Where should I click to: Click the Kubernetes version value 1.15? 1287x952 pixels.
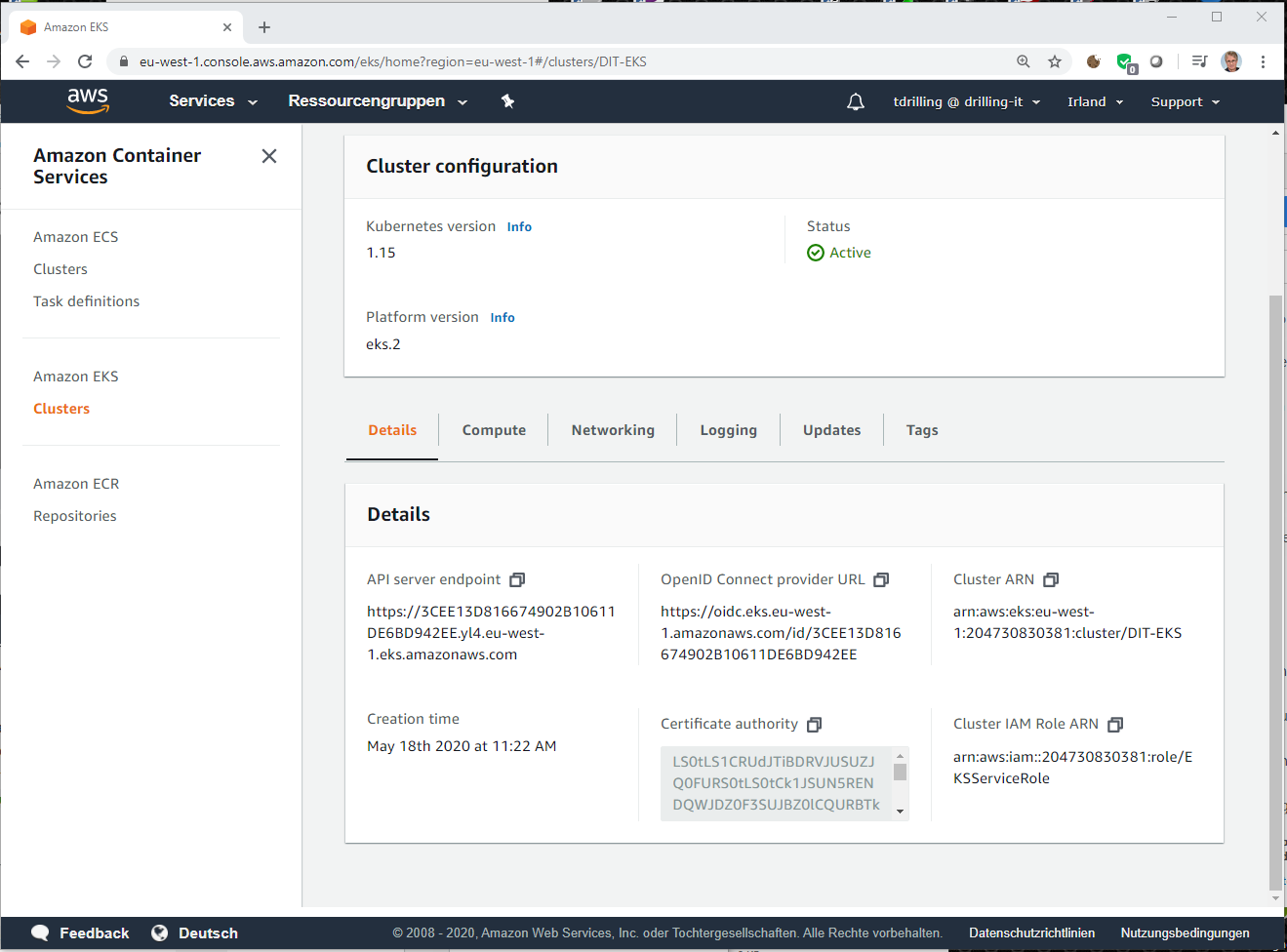click(381, 253)
